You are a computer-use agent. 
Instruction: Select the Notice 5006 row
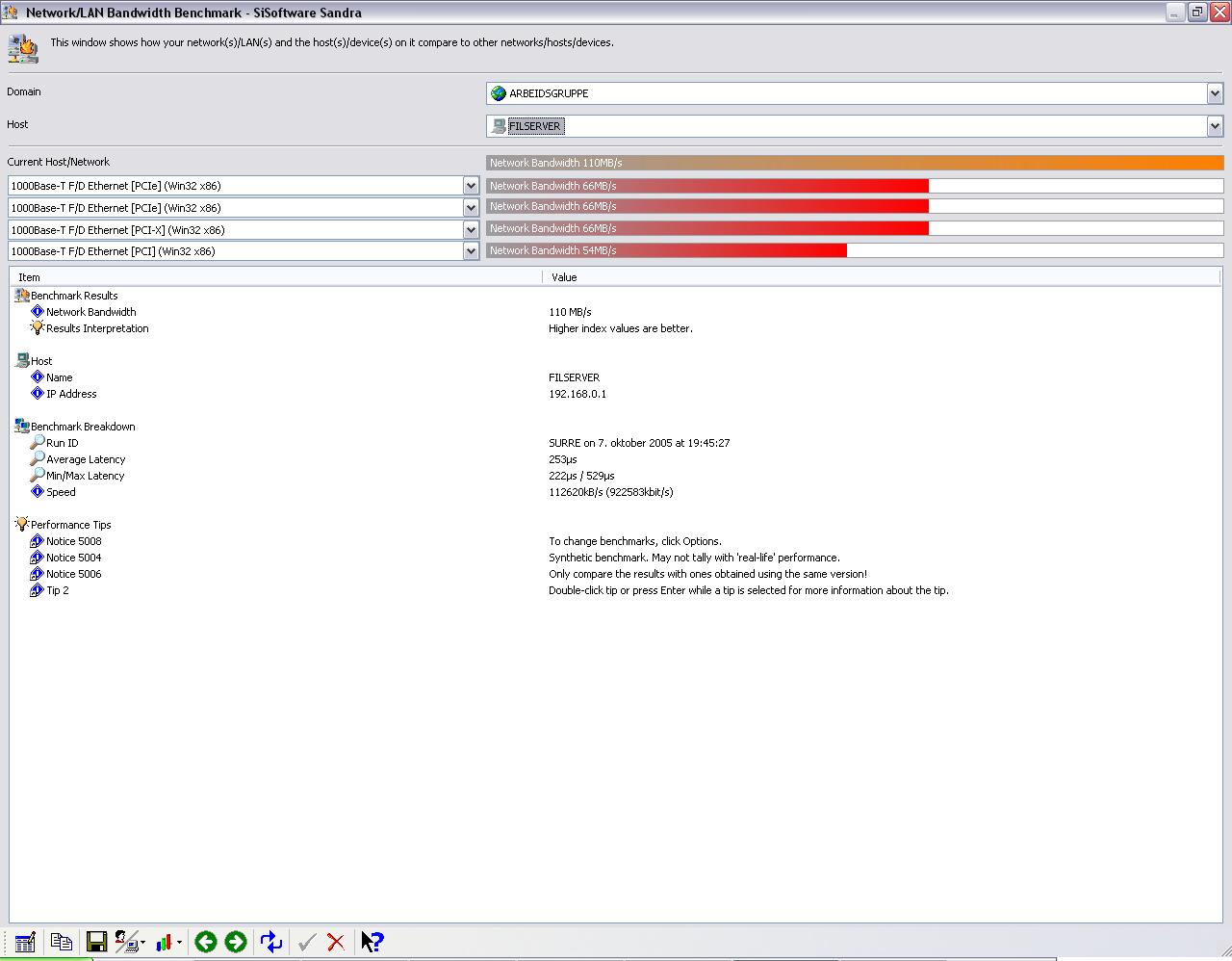(x=616, y=574)
